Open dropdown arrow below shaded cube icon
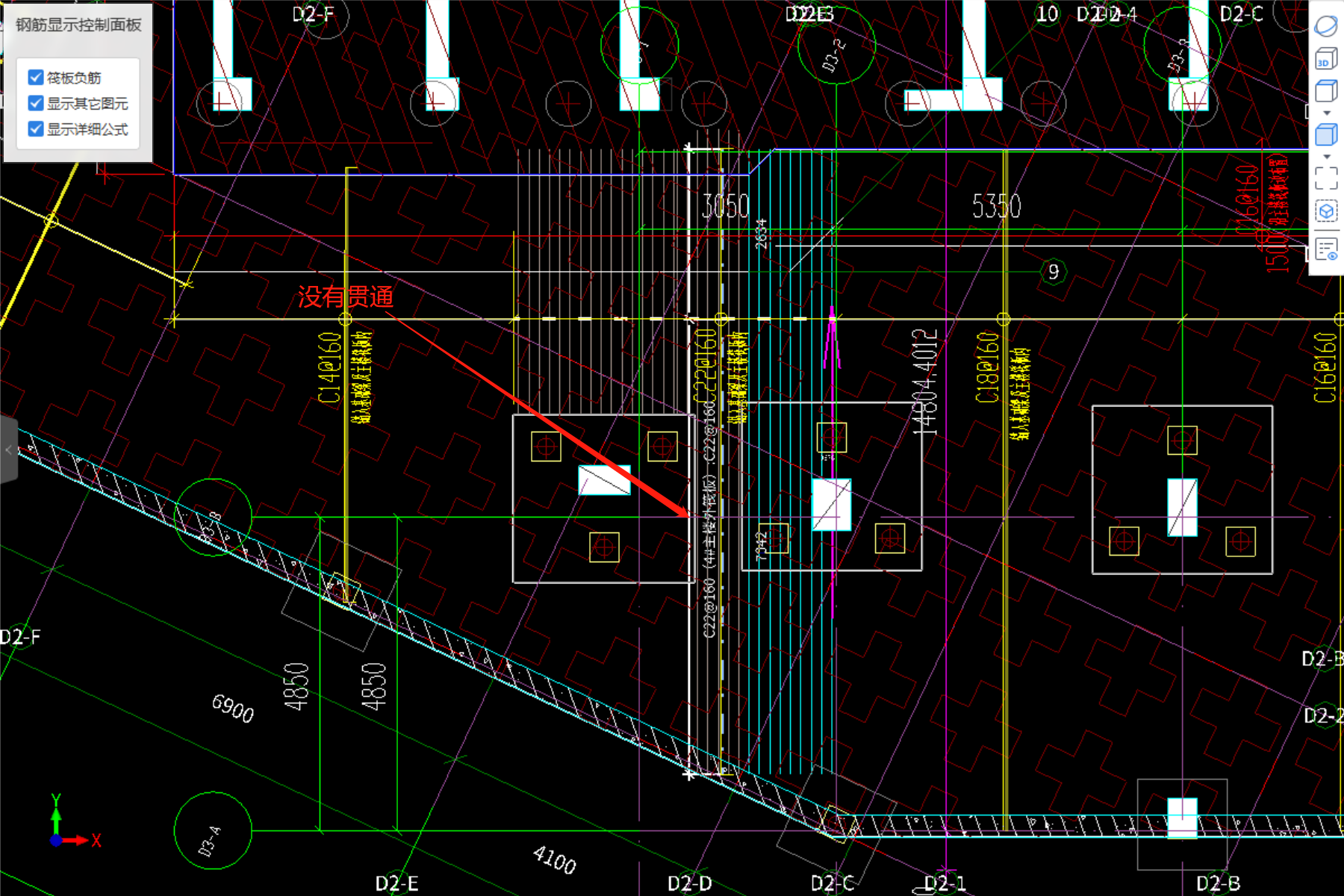This screenshot has width=1344, height=896. coord(1327,157)
